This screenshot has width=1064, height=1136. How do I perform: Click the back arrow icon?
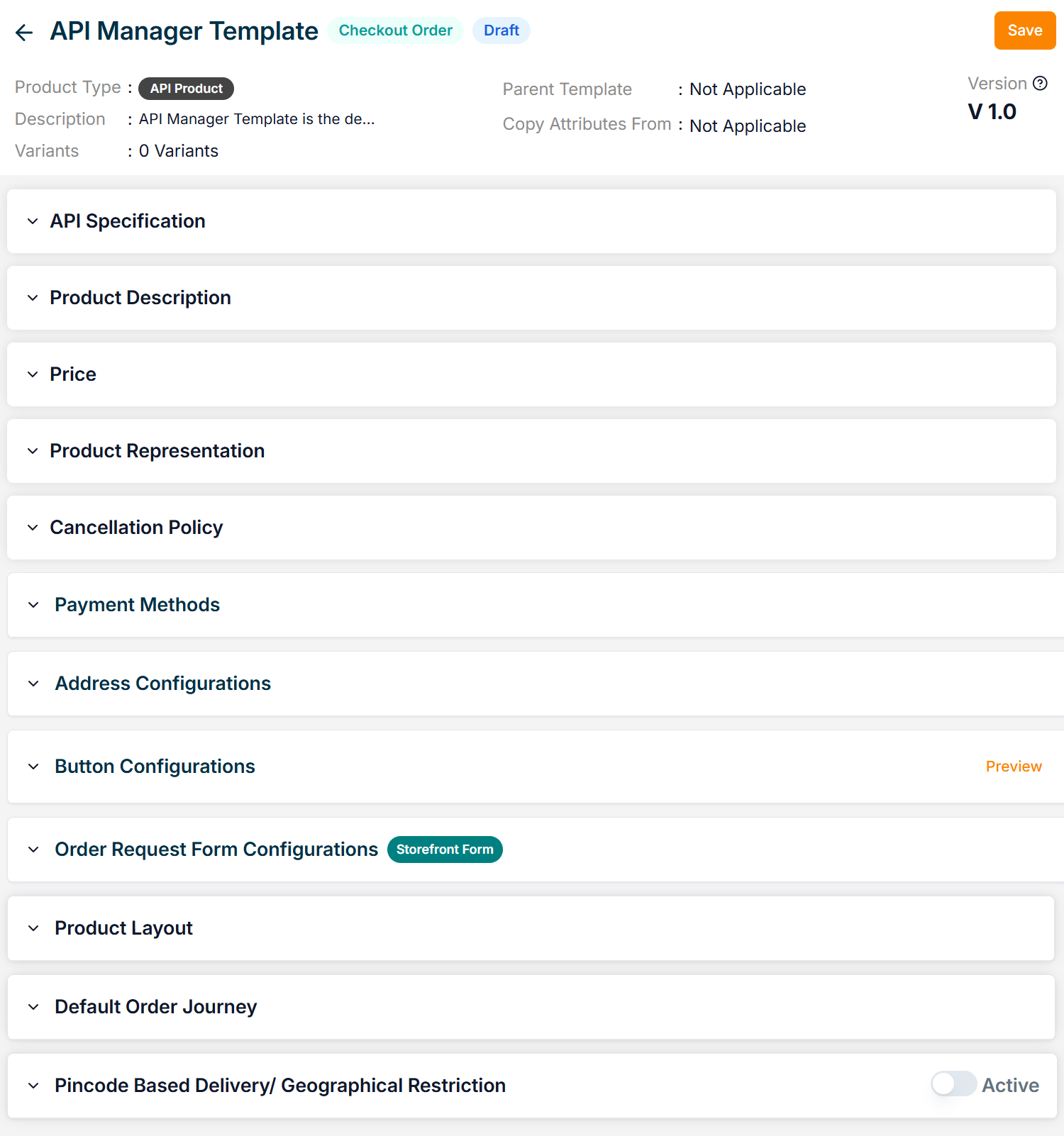pyautogui.click(x=24, y=33)
